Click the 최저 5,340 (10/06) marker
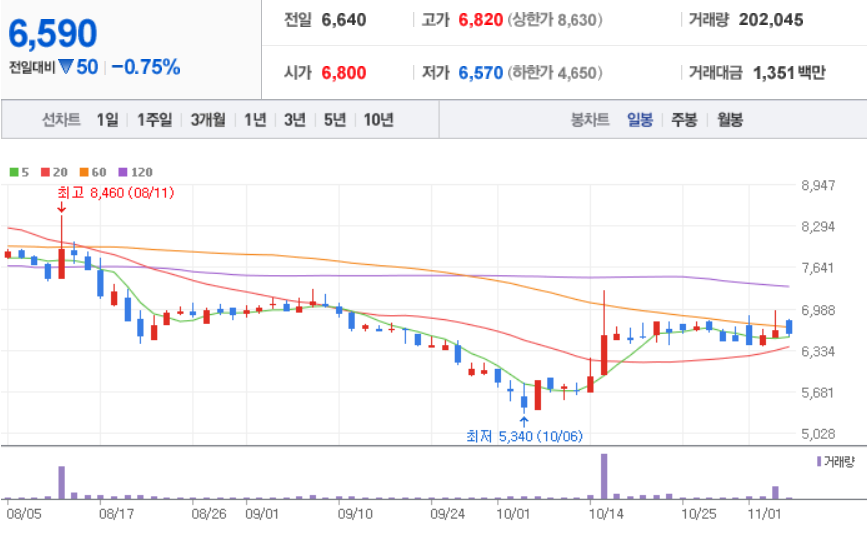The image size is (867, 542). [524, 436]
